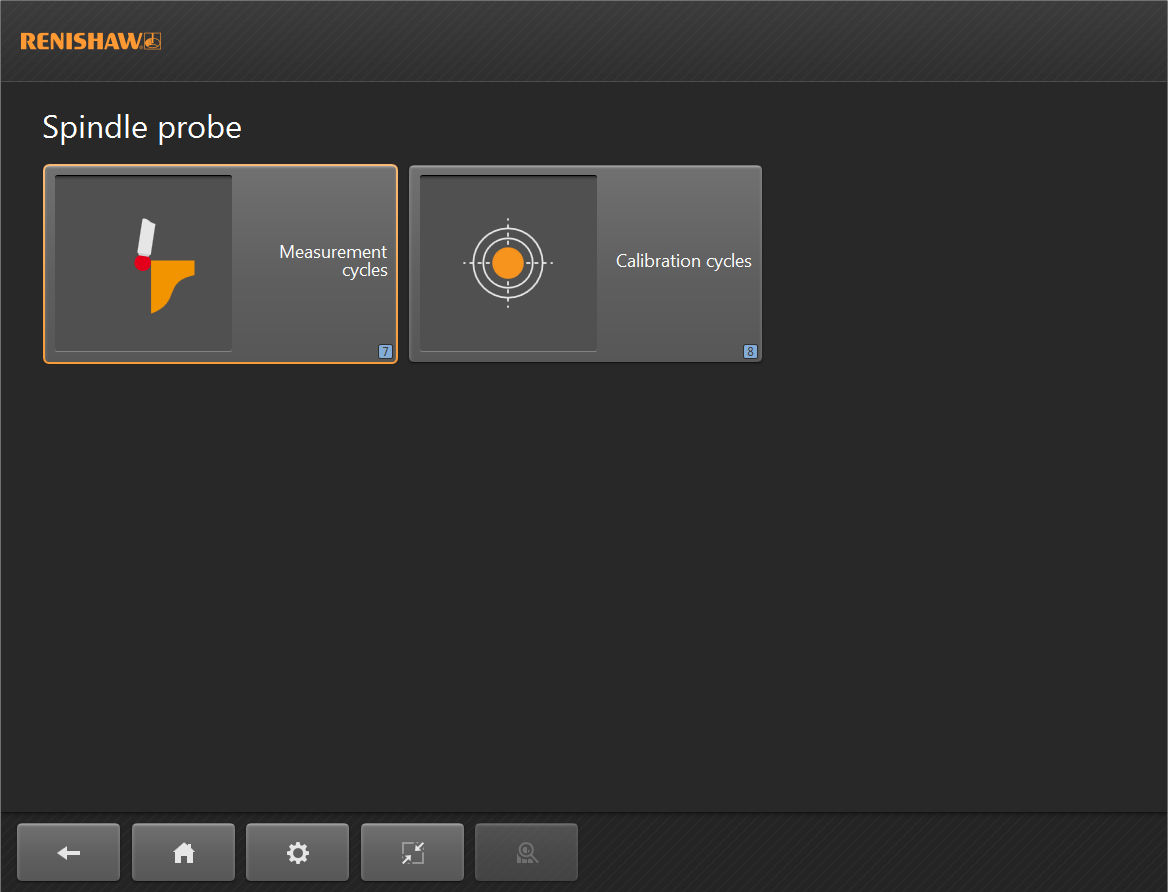
Task: Open settings via the gear icon
Action: 297,852
